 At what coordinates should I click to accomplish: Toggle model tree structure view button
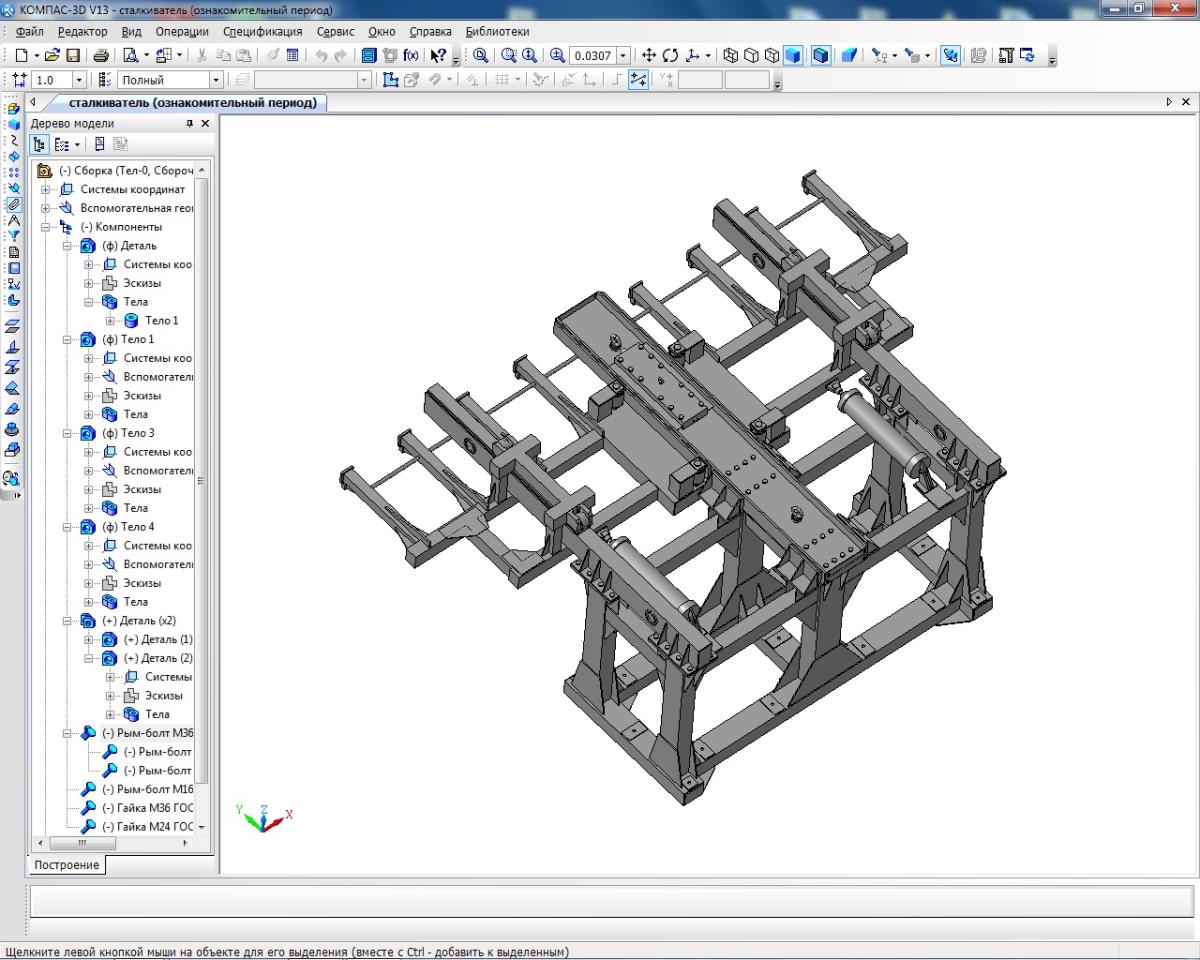(41, 145)
